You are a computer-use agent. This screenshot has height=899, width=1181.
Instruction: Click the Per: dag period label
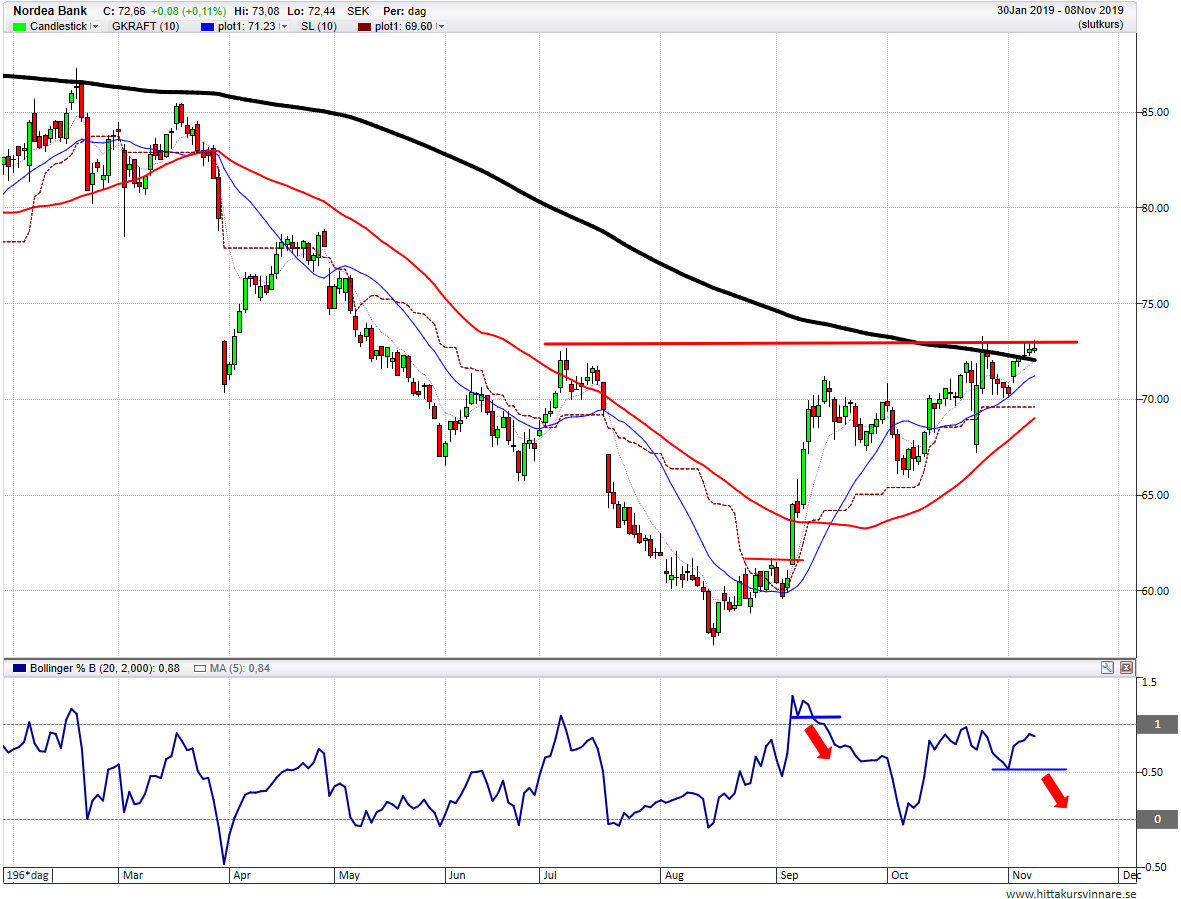404,11
